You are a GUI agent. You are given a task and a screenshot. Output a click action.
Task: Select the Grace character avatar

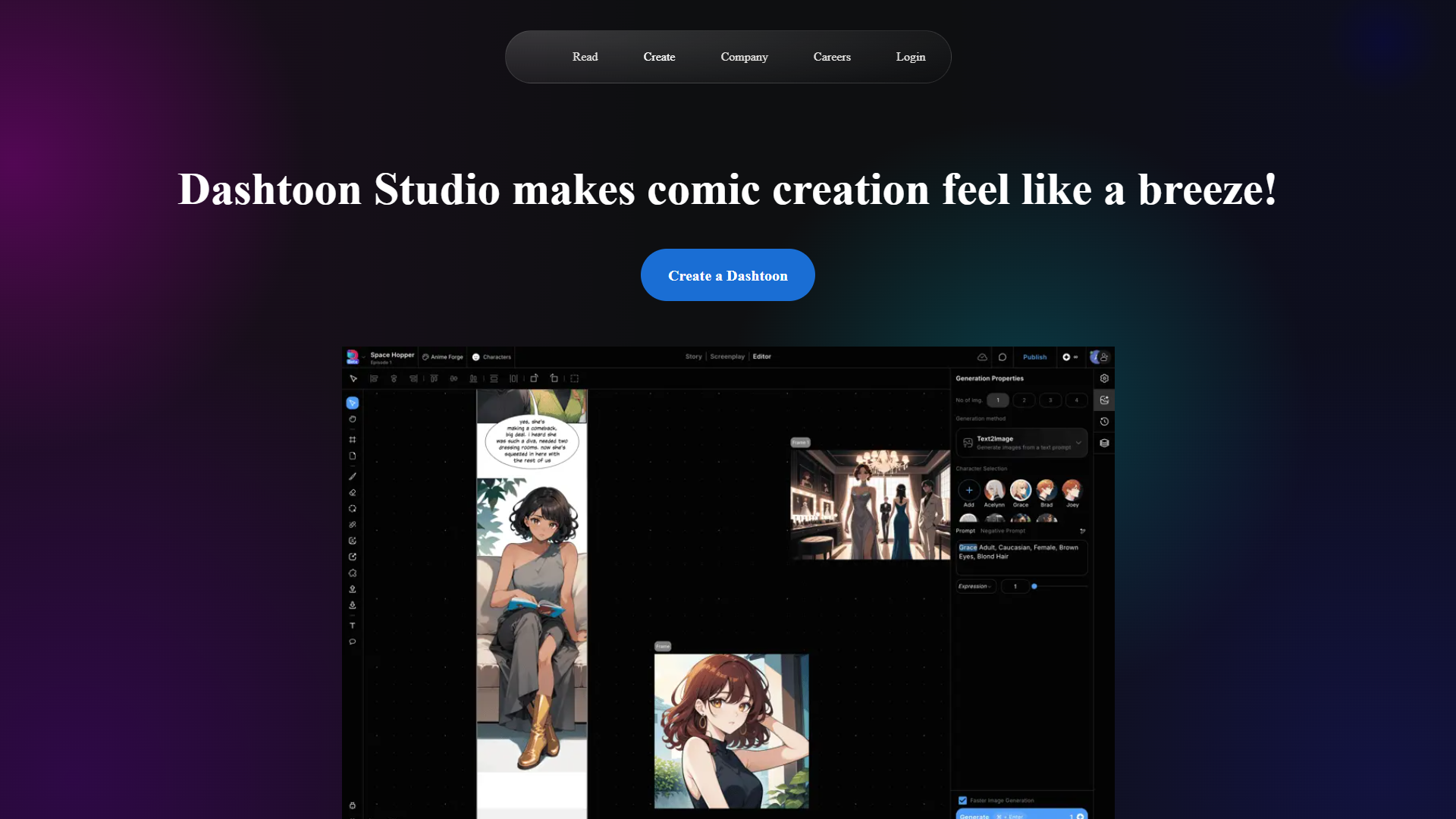1021,490
